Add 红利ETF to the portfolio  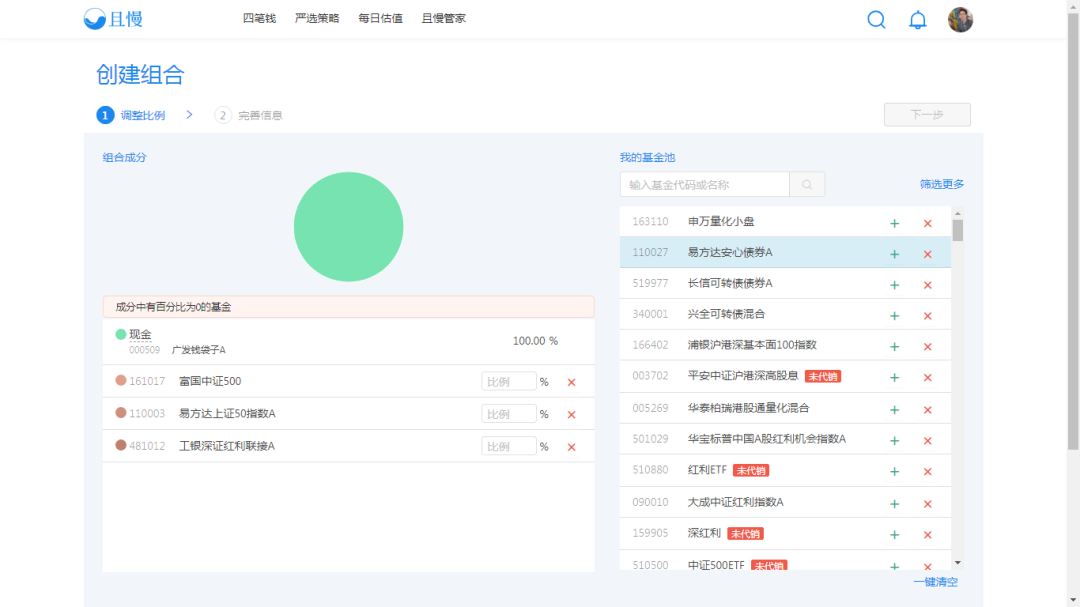click(894, 471)
